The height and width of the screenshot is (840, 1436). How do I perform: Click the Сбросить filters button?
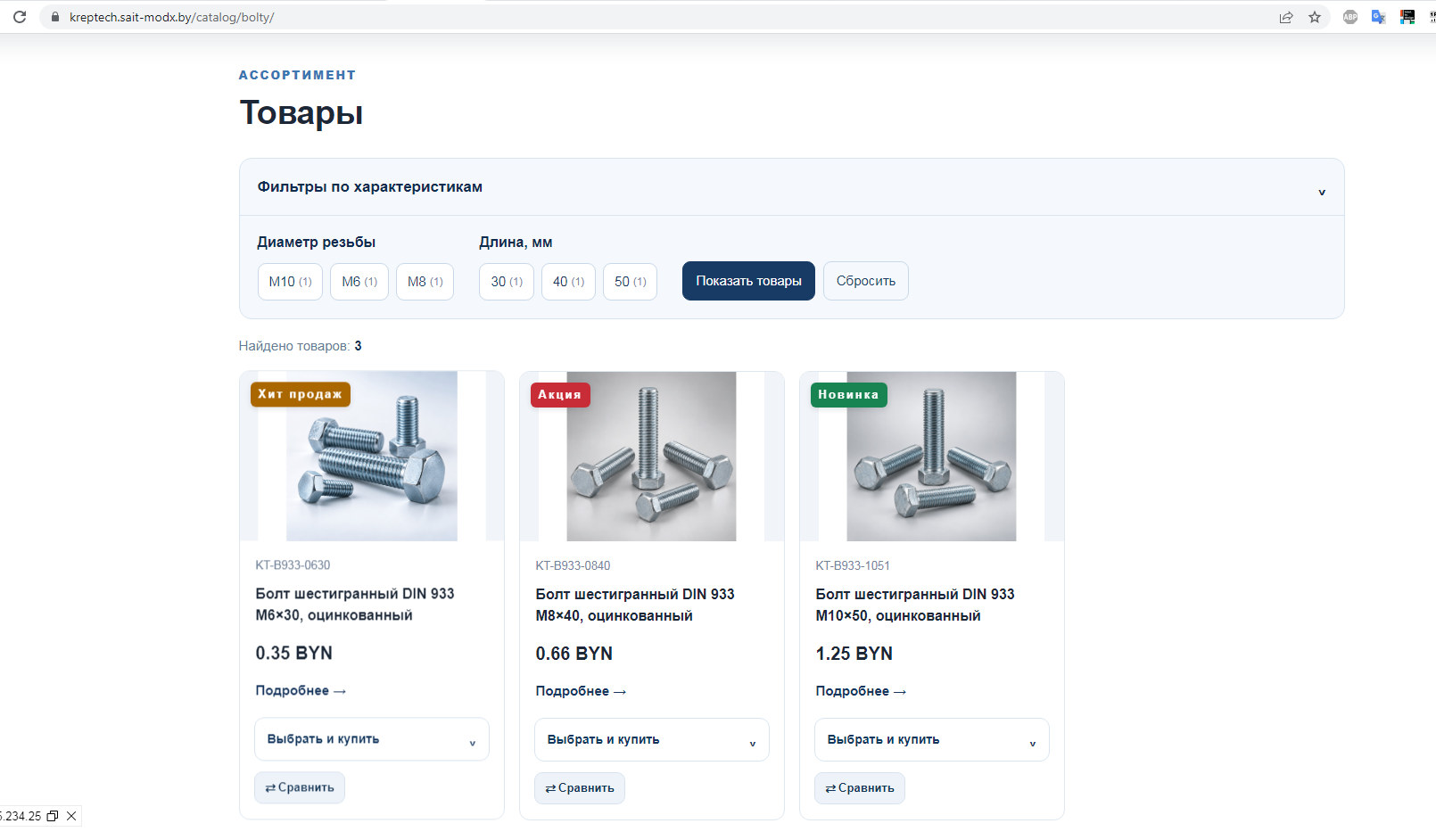pos(866,281)
